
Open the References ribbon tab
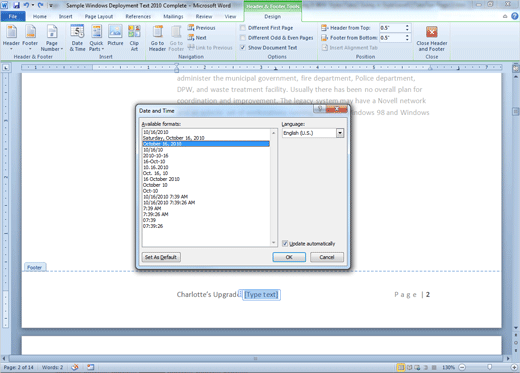pos(138,16)
